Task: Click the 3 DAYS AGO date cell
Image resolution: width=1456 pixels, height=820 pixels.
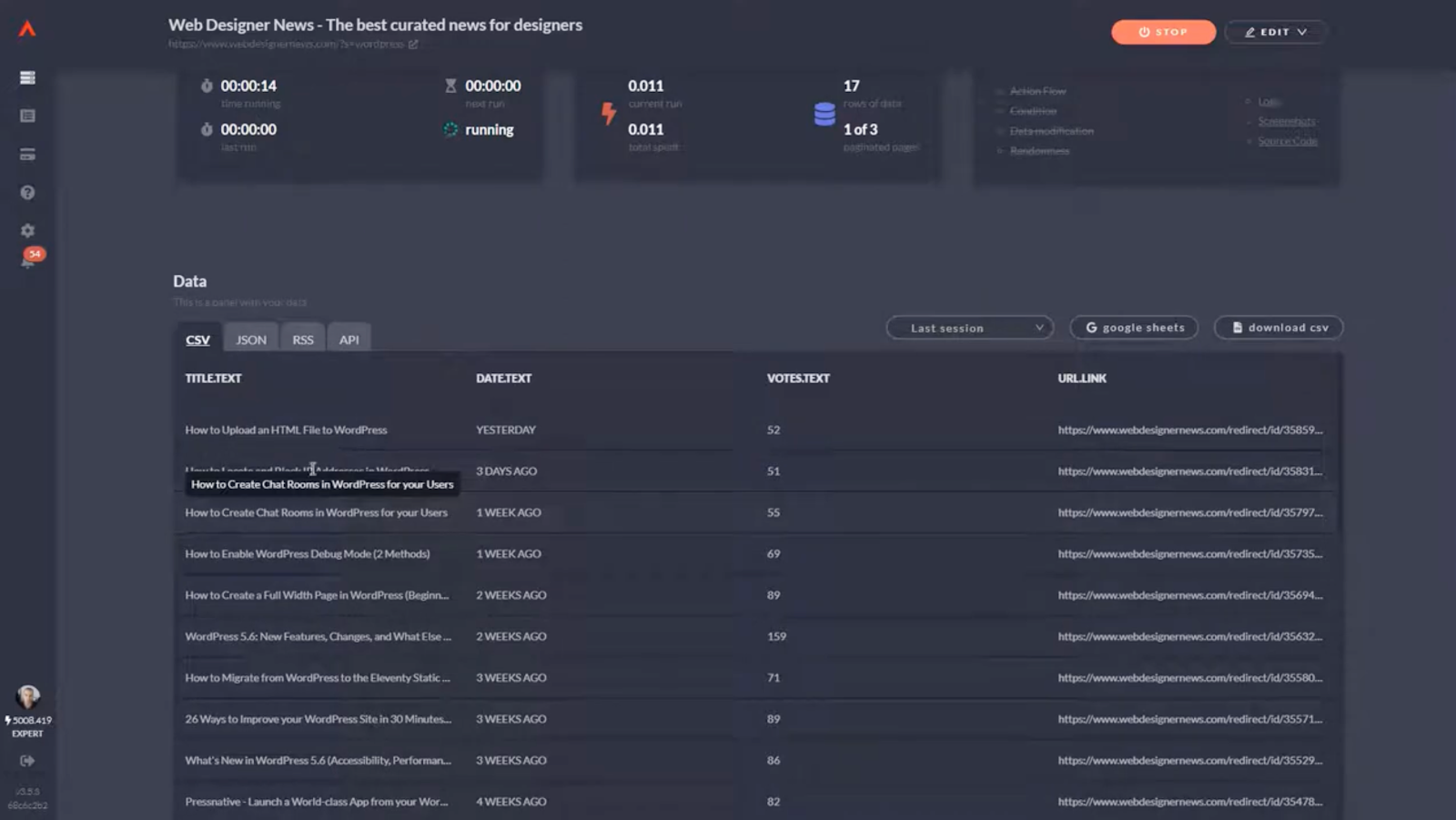Action: click(x=507, y=471)
